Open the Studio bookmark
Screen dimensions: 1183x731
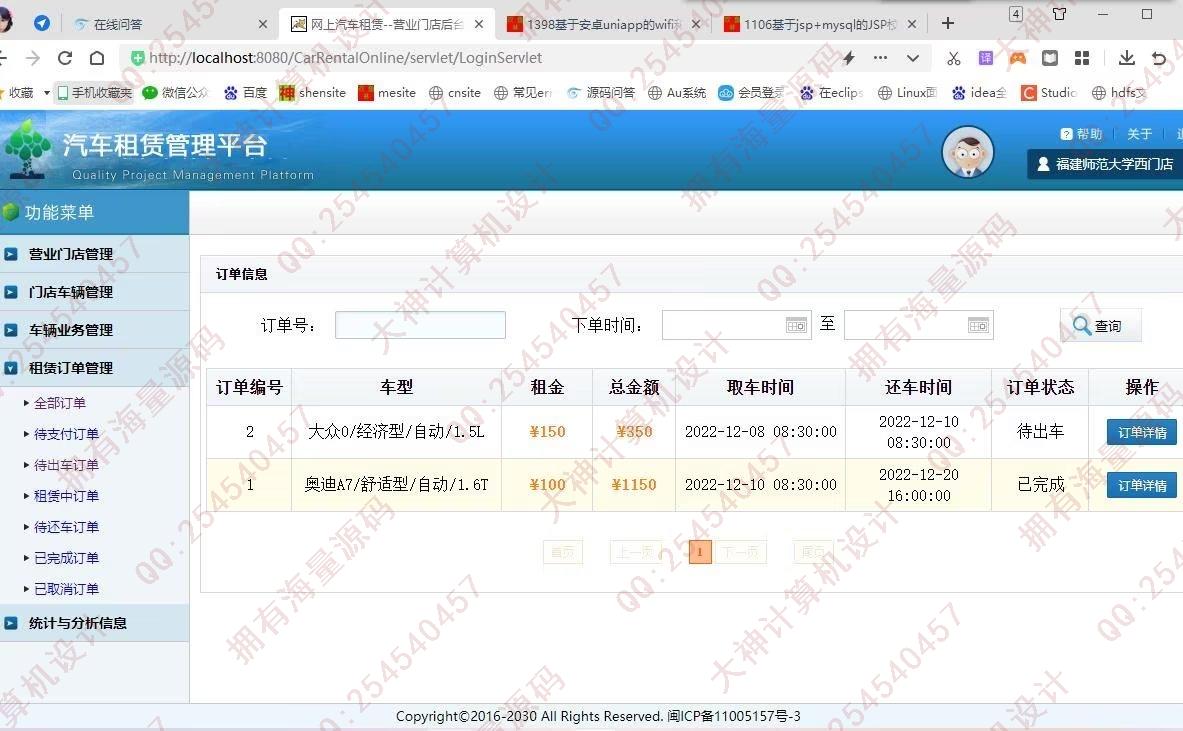pos(1049,93)
